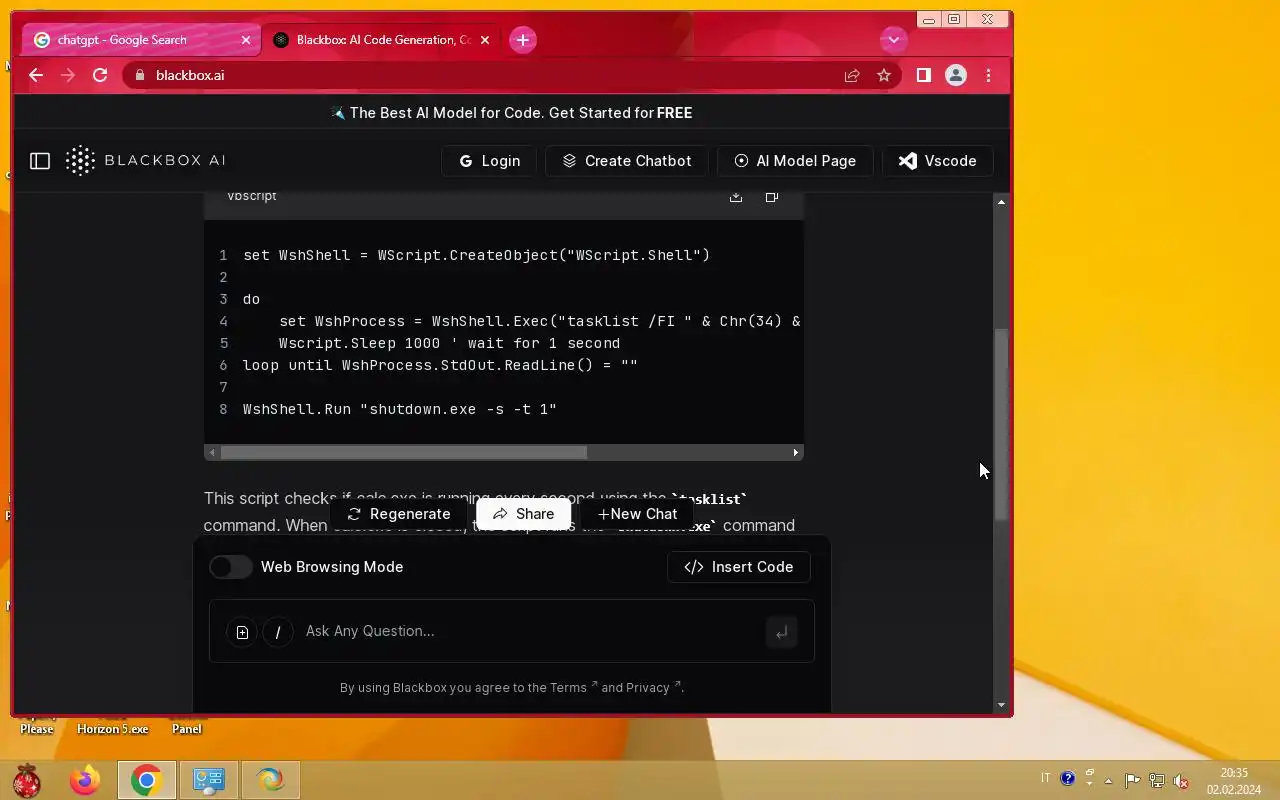The image size is (1280, 800).
Task: Close the chatgpt - Google Search tab
Action: [x=246, y=40]
